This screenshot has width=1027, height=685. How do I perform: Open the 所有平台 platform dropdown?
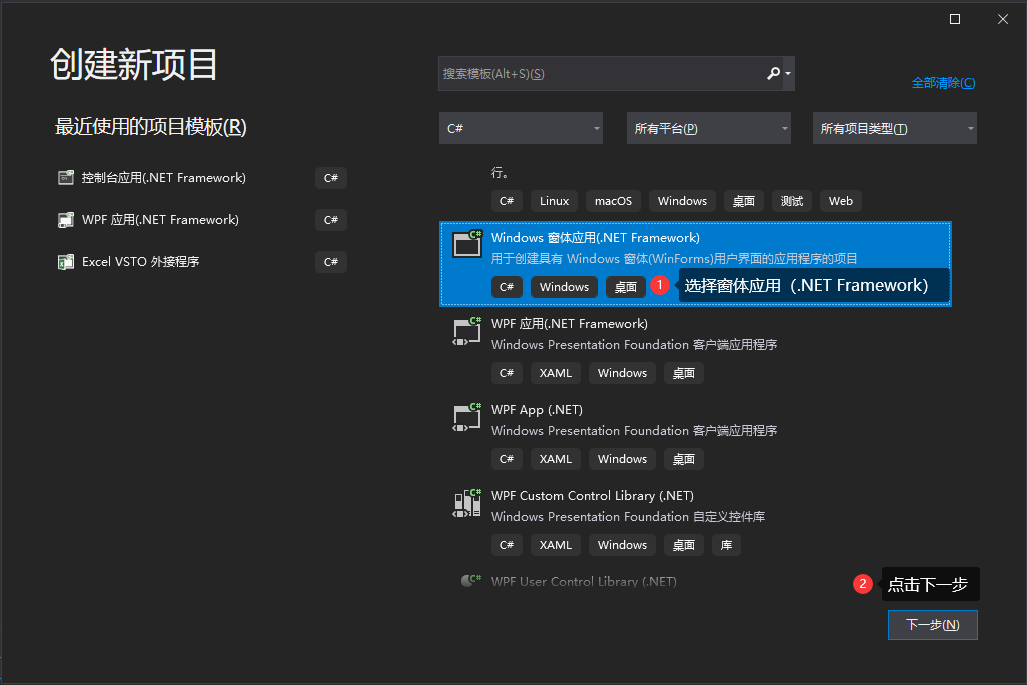coord(709,128)
